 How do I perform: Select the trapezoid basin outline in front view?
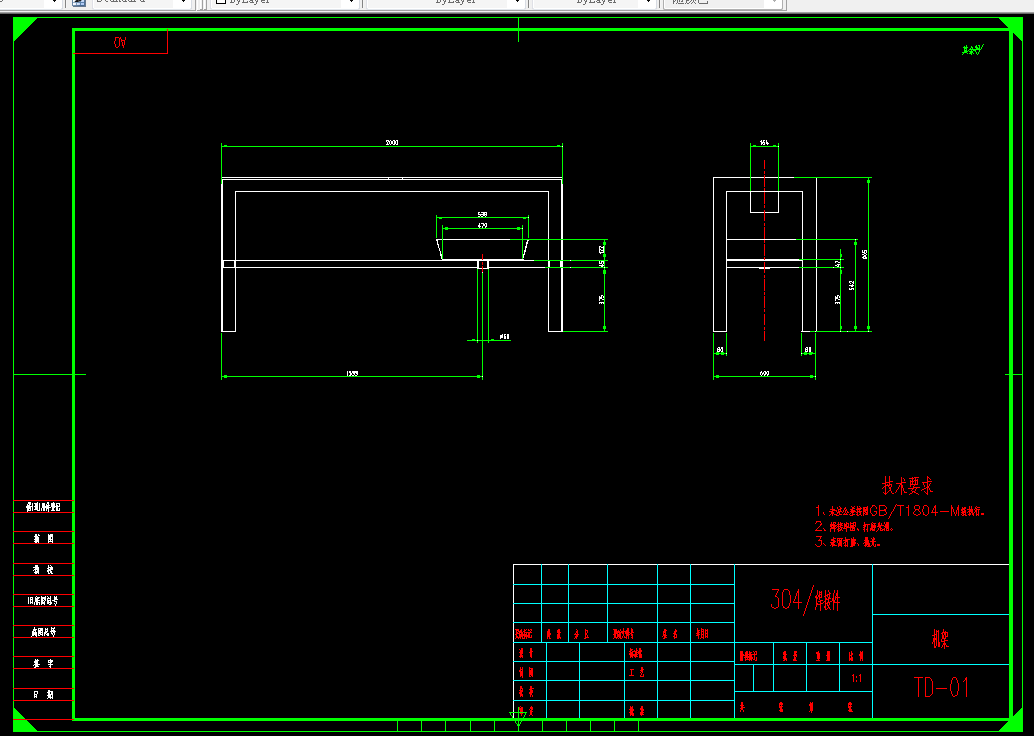tap(483, 249)
